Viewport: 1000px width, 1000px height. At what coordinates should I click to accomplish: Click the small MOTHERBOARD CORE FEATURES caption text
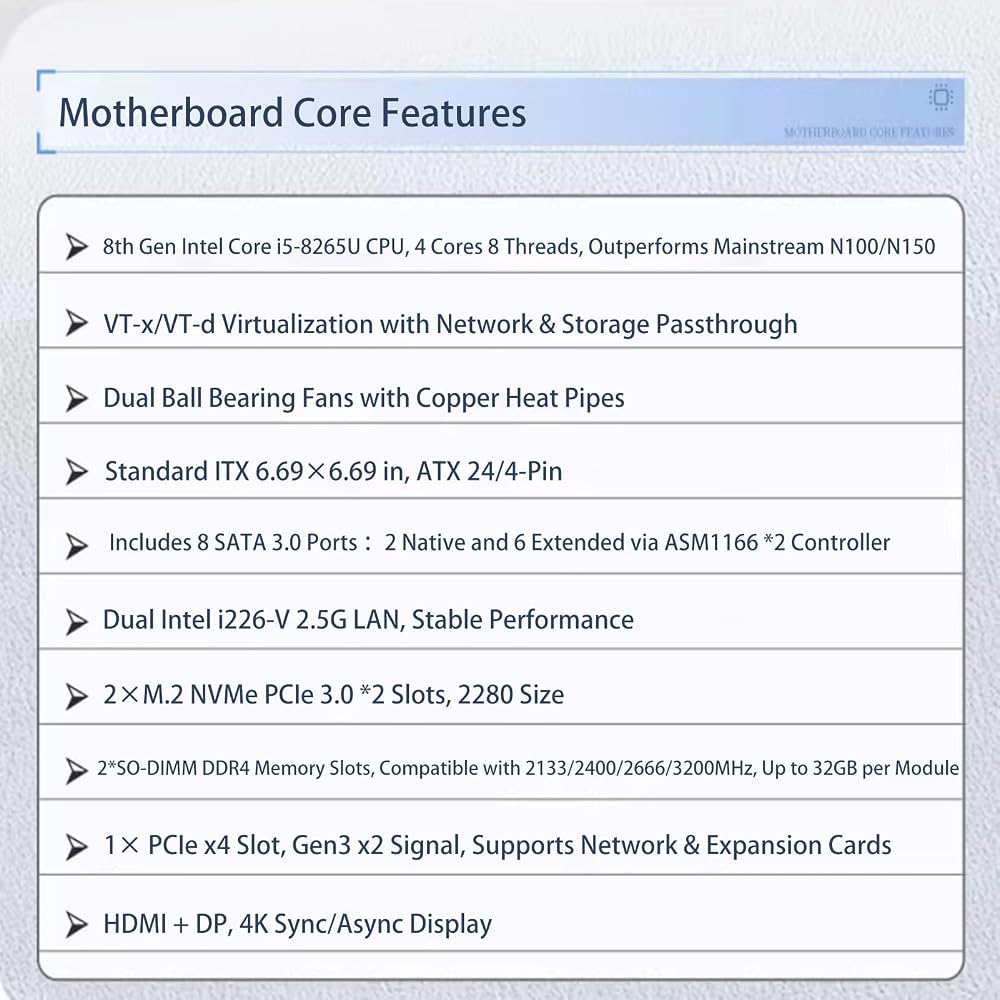click(x=869, y=132)
